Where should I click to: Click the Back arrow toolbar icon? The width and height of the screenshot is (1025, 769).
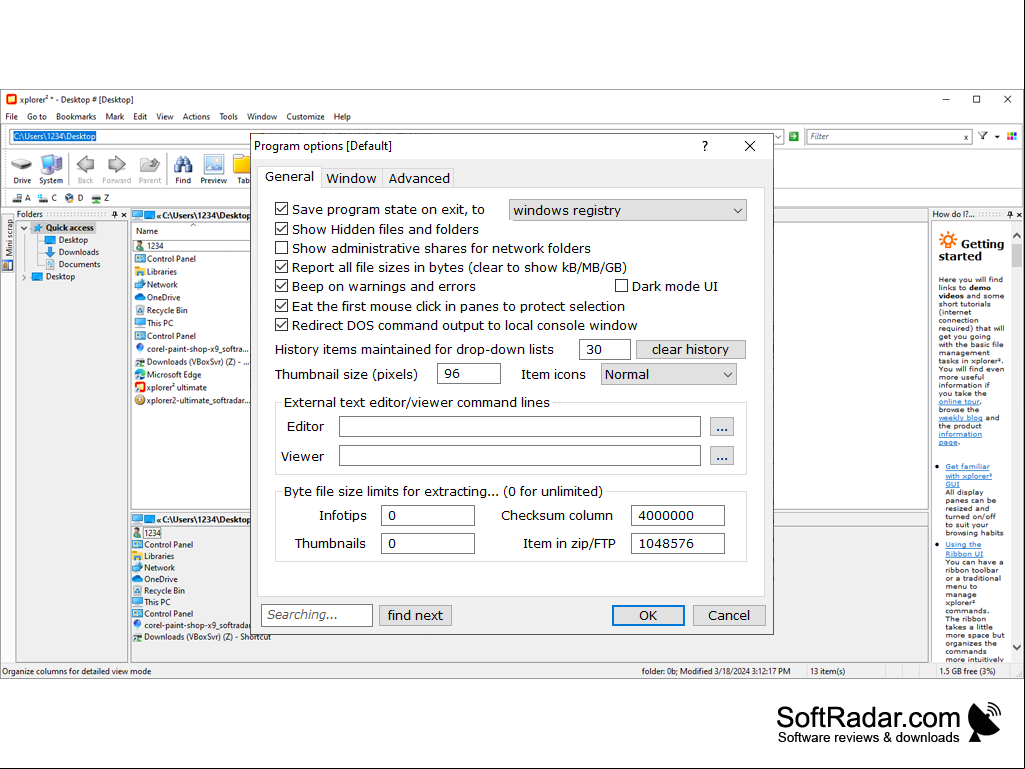coord(85,169)
